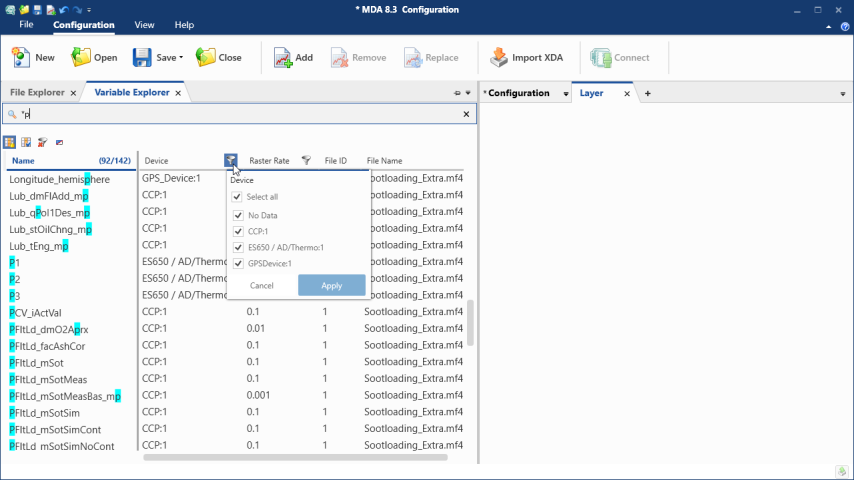Image resolution: width=854 pixels, height=480 pixels.
Task: Click the horizontal scrollbar under the variable list
Action: pyautogui.click(x=300, y=457)
